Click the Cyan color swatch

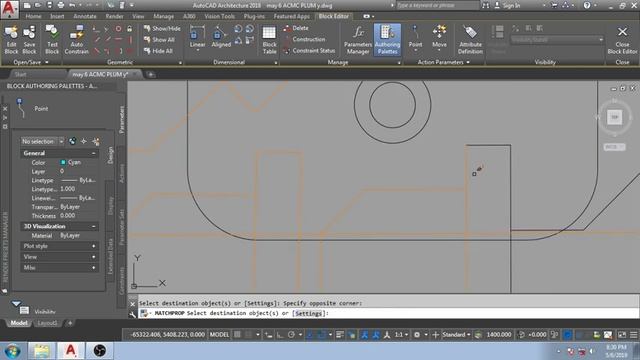coord(63,162)
